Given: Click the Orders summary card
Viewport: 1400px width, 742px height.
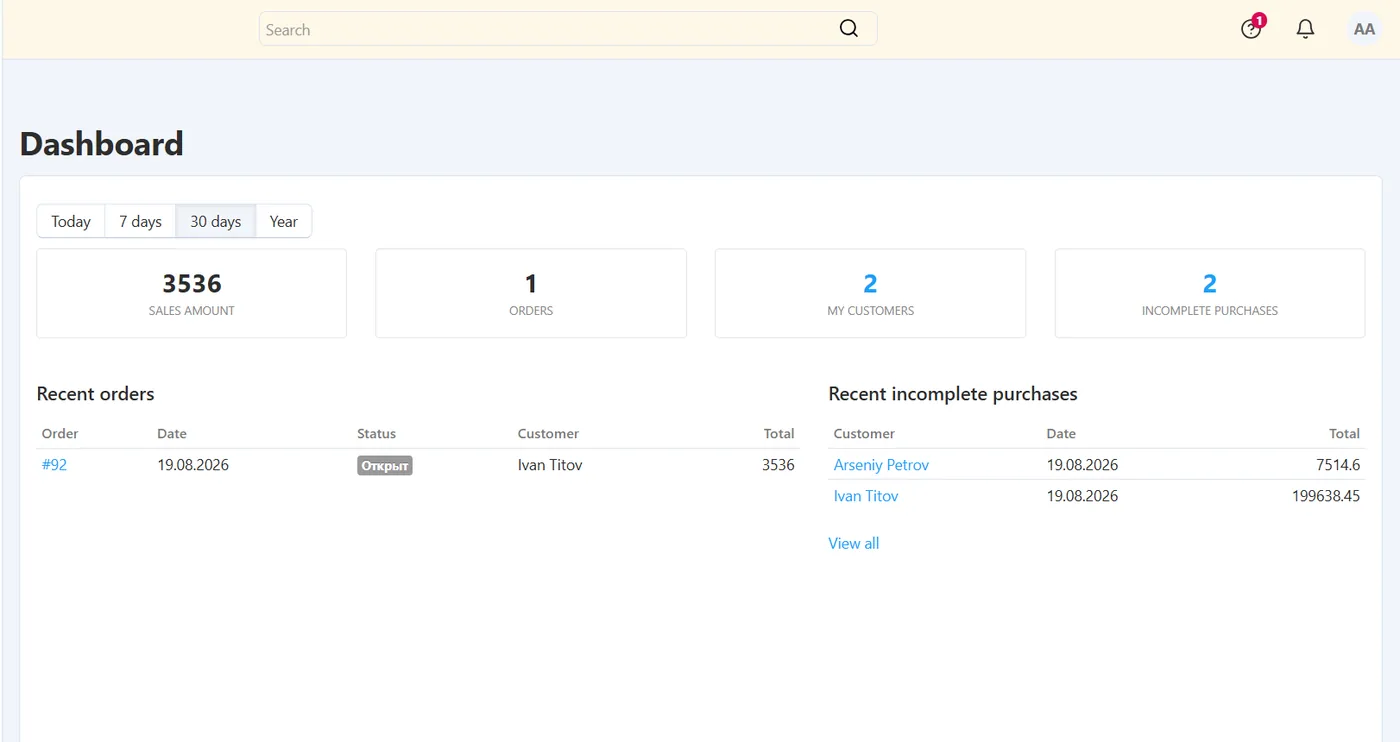Looking at the screenshot, I should (x=531, y=293).
